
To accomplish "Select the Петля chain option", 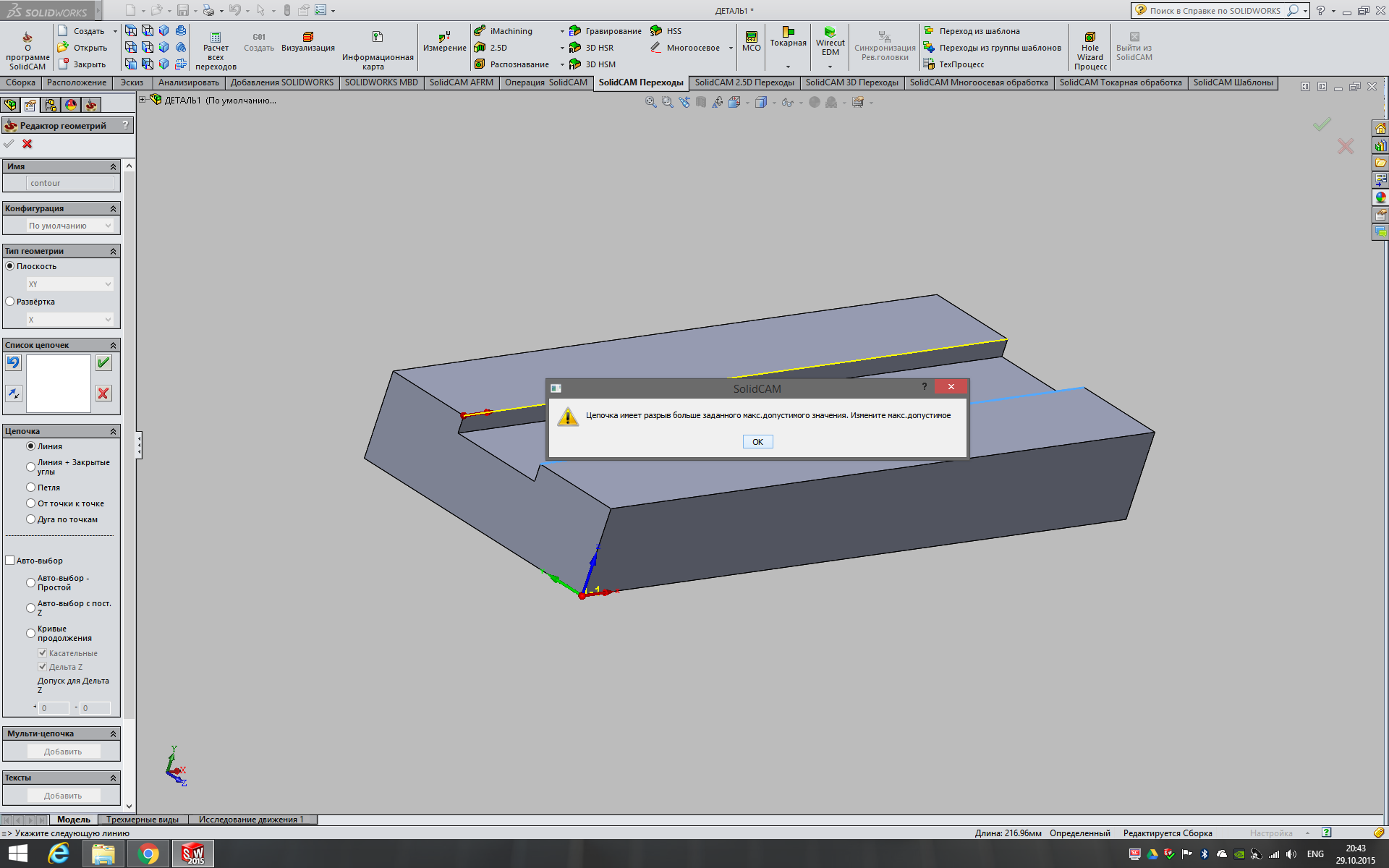I will pos(31,488).
